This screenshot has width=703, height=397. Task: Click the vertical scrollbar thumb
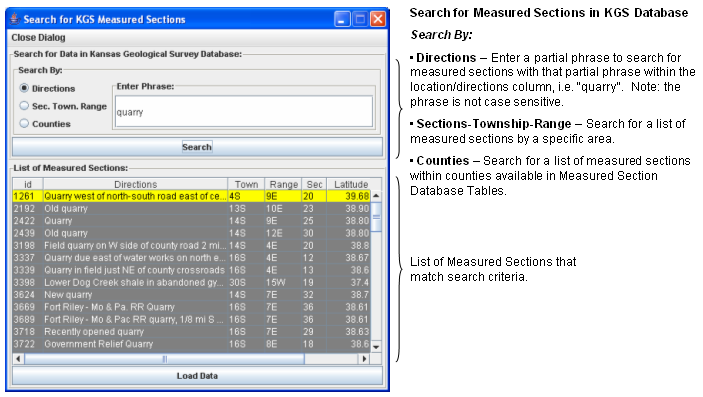[376, 217]
